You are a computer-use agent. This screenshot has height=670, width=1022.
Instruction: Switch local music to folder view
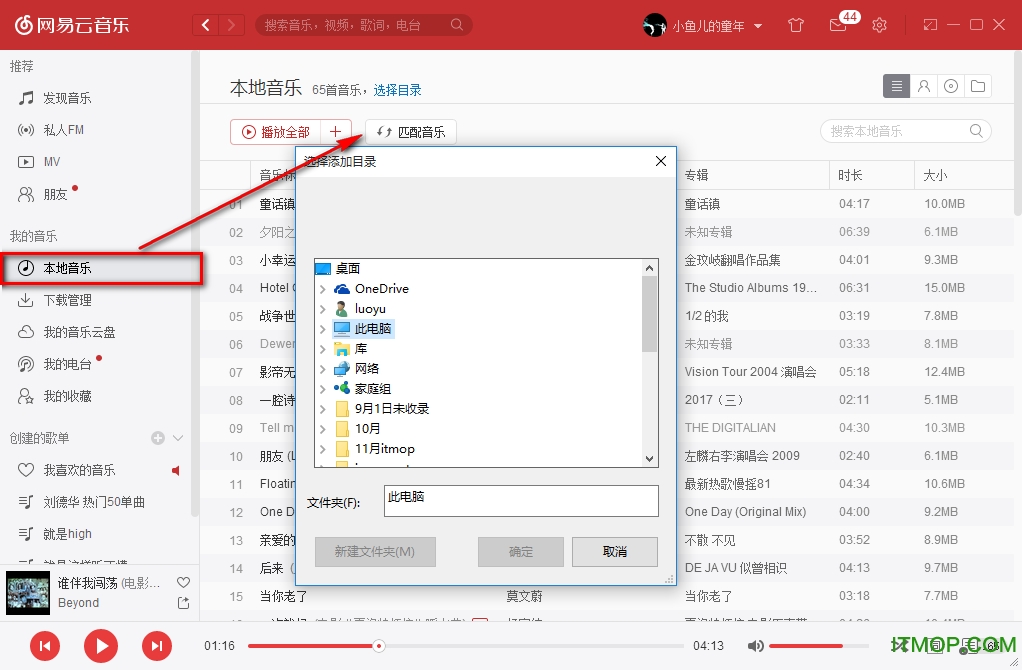pyautogui.click(x=979, y=86)
